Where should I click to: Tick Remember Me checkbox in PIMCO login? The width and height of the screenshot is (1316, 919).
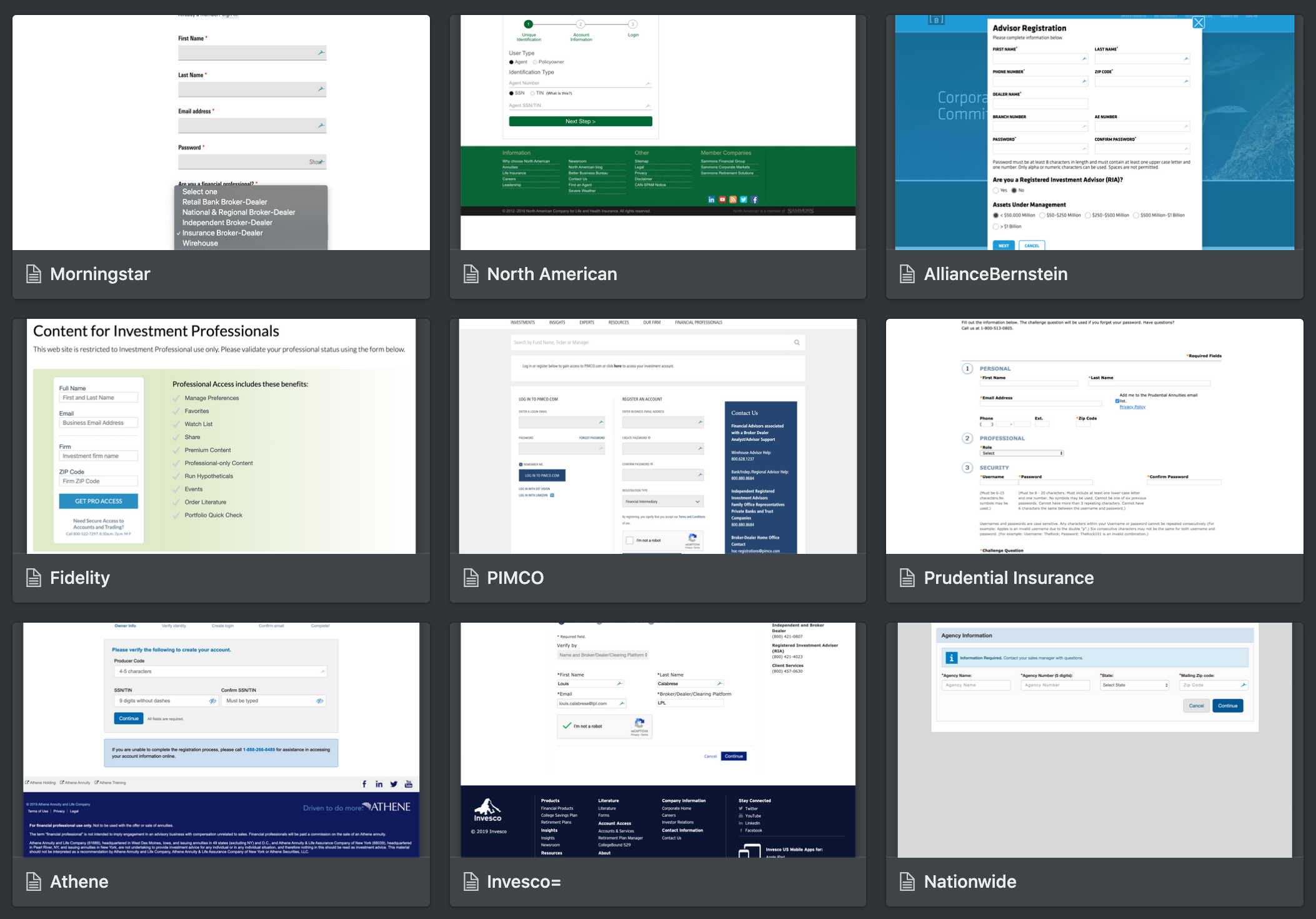click(x=521, y=465)
